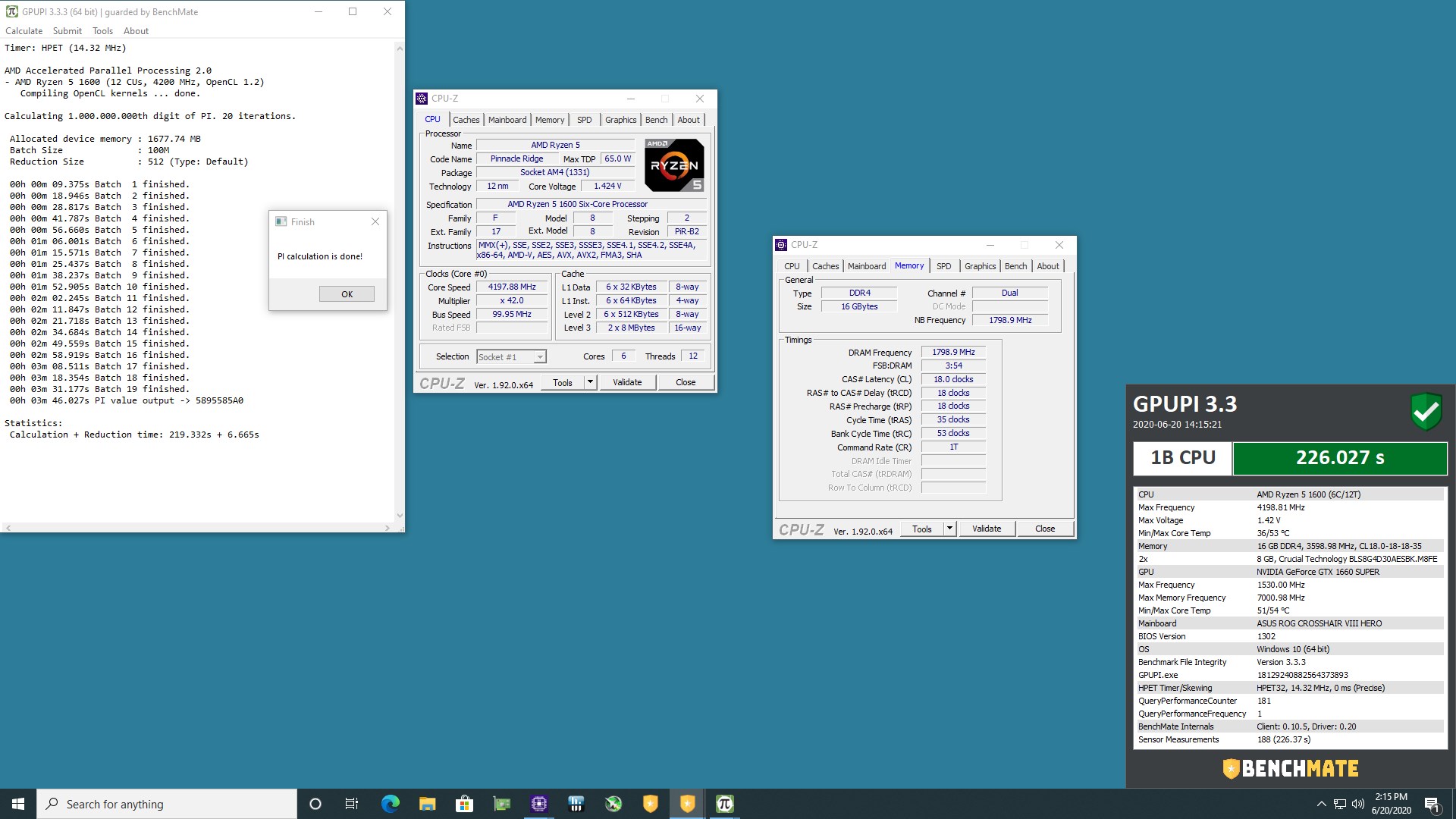Click Close button in first CPU-Z window
The image size is (1456, 819).
click(686, 383)
